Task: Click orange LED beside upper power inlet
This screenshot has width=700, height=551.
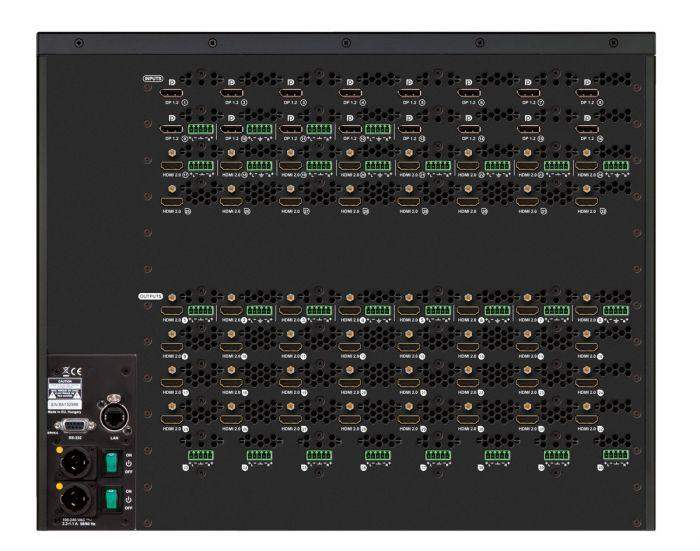Action: point(59,450)
